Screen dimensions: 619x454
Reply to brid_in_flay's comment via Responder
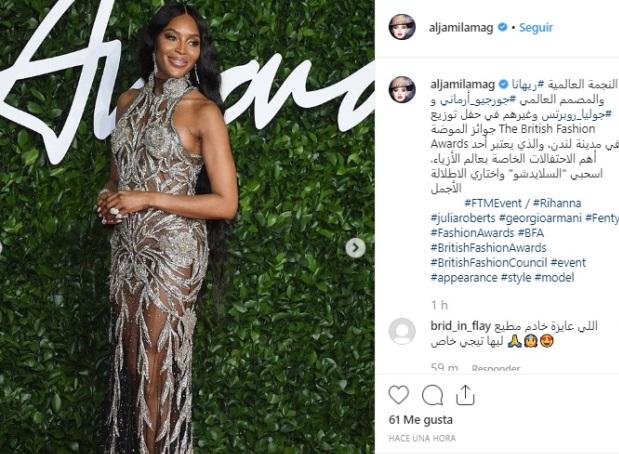496,368
